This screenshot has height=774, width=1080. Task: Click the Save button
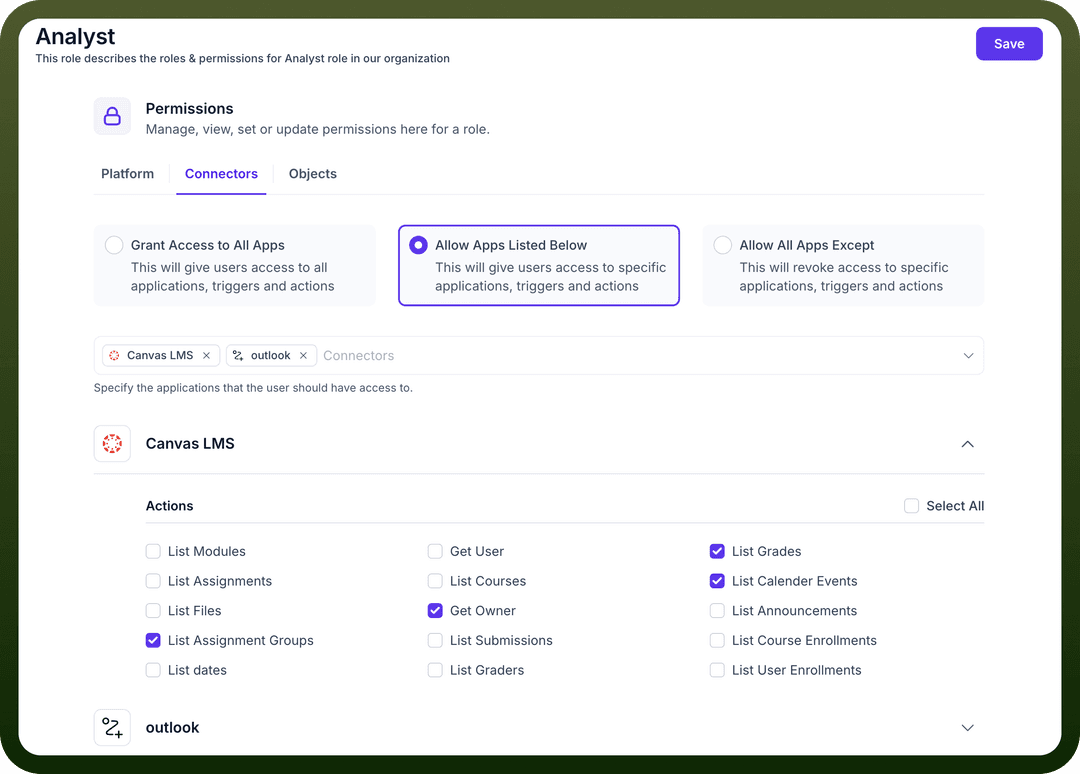[x=1009, y=44]
